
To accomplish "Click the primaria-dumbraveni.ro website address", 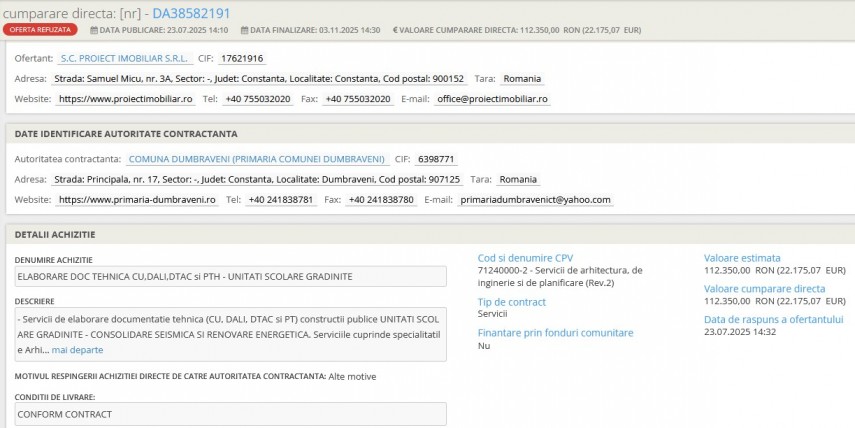I will (x=137, y=199).
